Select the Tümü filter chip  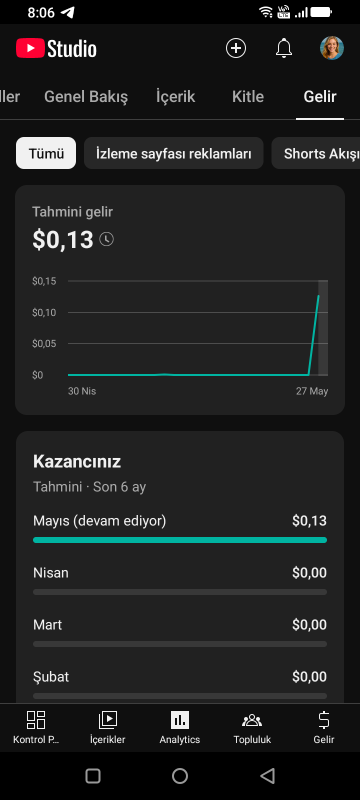click(46, 153)
